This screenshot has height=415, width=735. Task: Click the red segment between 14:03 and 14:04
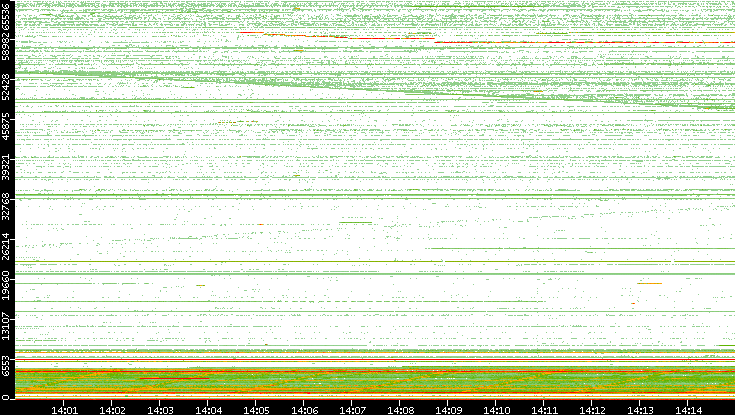[x=174, y=378]
